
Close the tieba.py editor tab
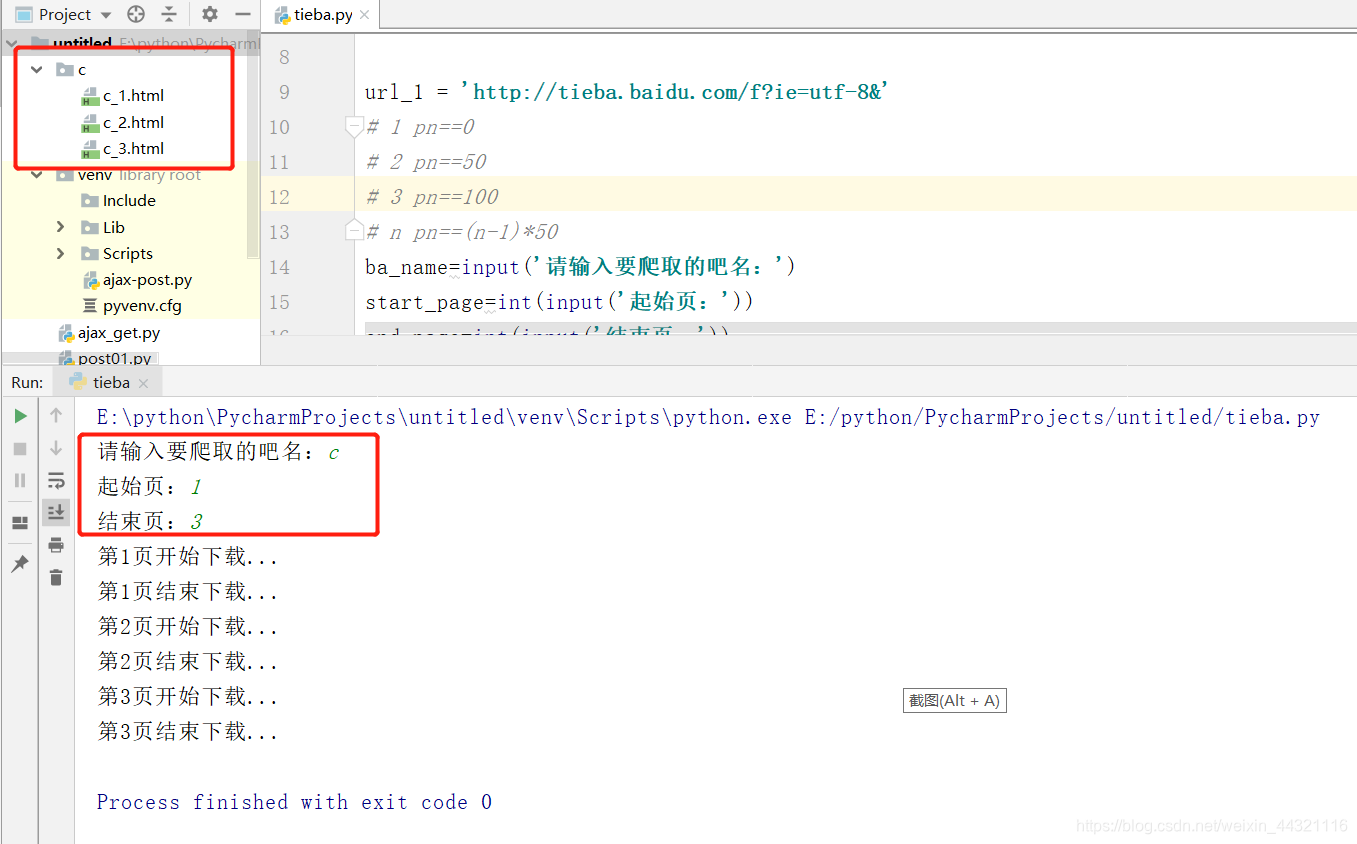(x=364, y=15)
